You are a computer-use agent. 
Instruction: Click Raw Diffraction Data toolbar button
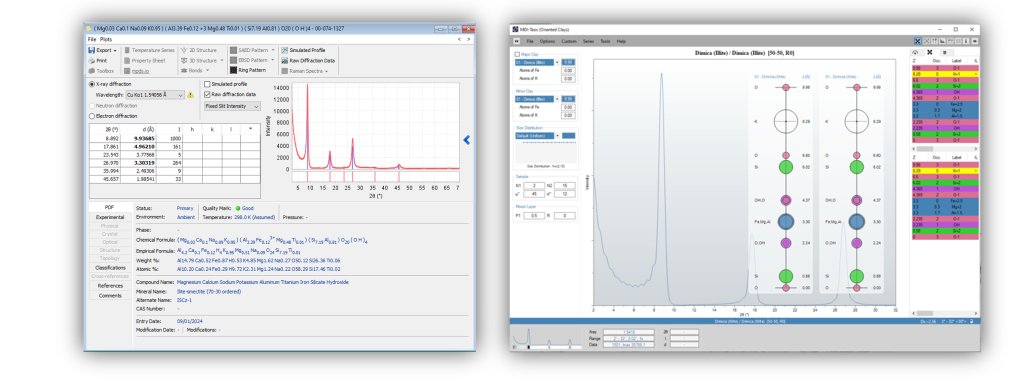(x=308, y=61)
